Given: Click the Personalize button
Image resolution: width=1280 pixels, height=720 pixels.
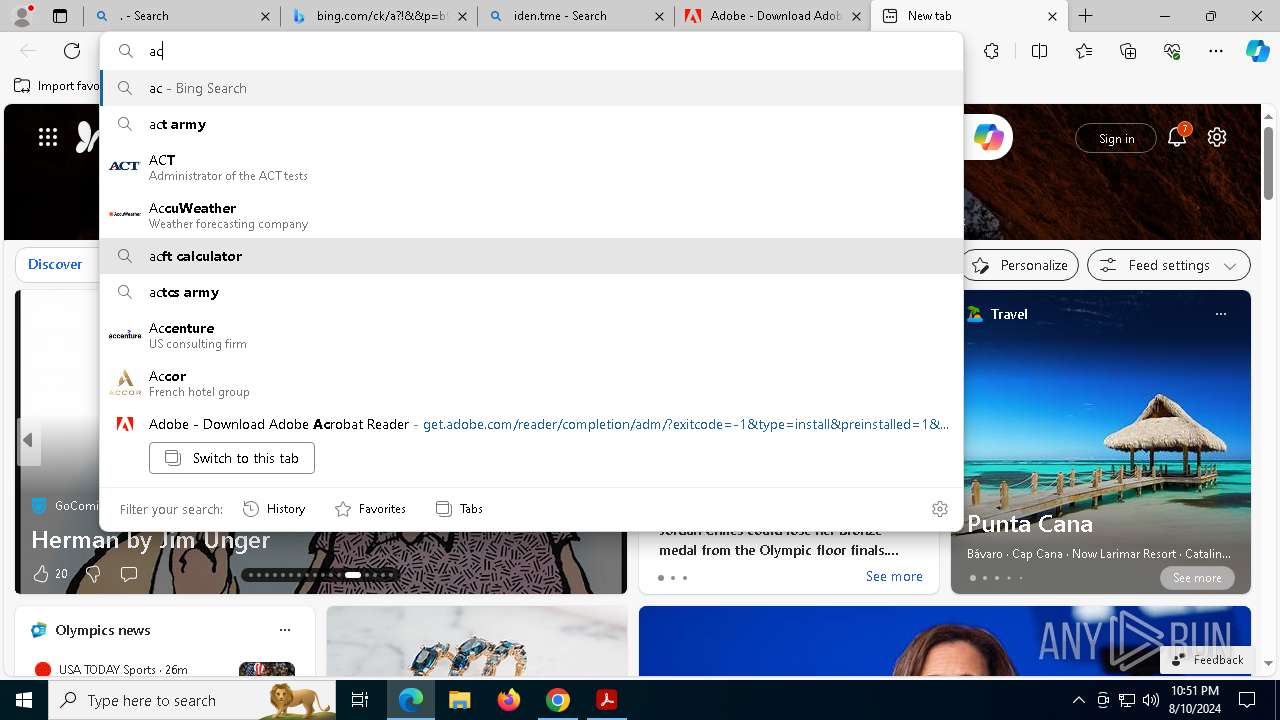Looking at the screenshot, I should pos(1020,265).
